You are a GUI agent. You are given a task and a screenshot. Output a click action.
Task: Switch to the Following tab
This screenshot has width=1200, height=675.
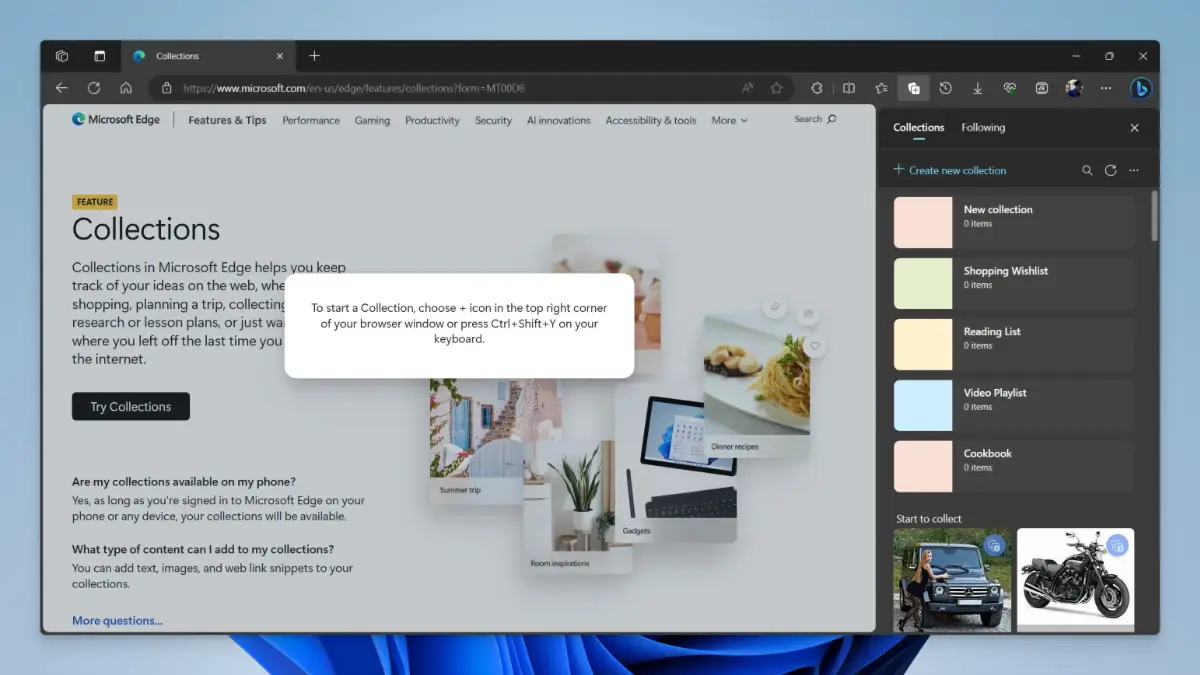tap(983, 128)
